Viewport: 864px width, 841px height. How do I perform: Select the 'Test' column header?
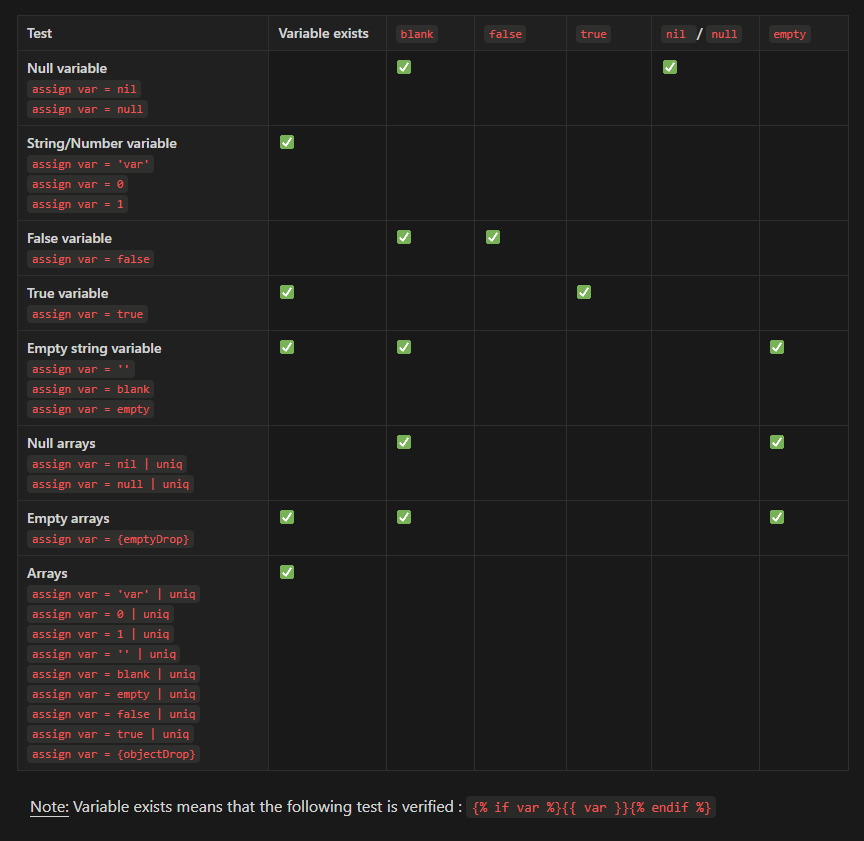(40, 34)
